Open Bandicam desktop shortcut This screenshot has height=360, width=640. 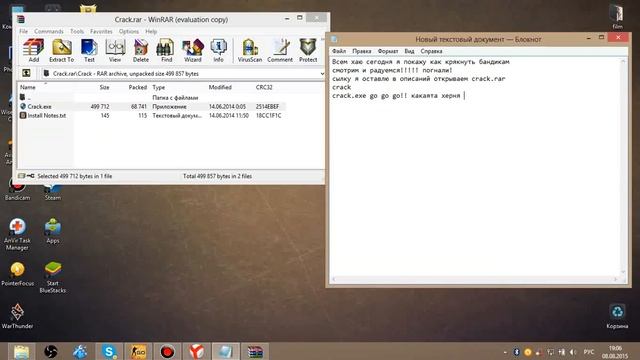pos(17,191)
